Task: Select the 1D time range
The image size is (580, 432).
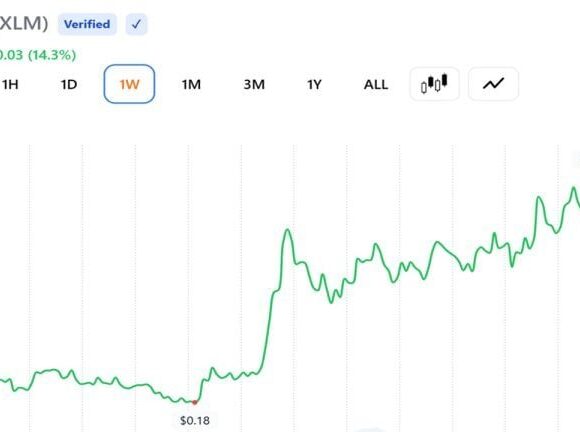Action: pyautogui.click(x=69, y=85)
